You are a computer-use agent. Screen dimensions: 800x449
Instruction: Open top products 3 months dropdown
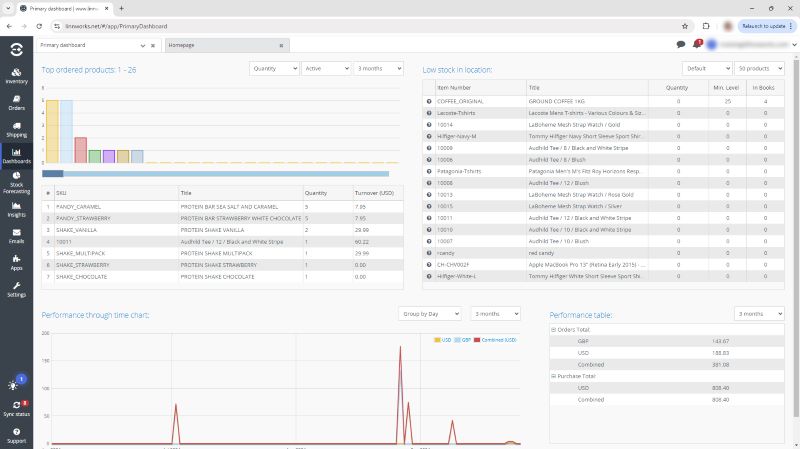coord(379,68)
